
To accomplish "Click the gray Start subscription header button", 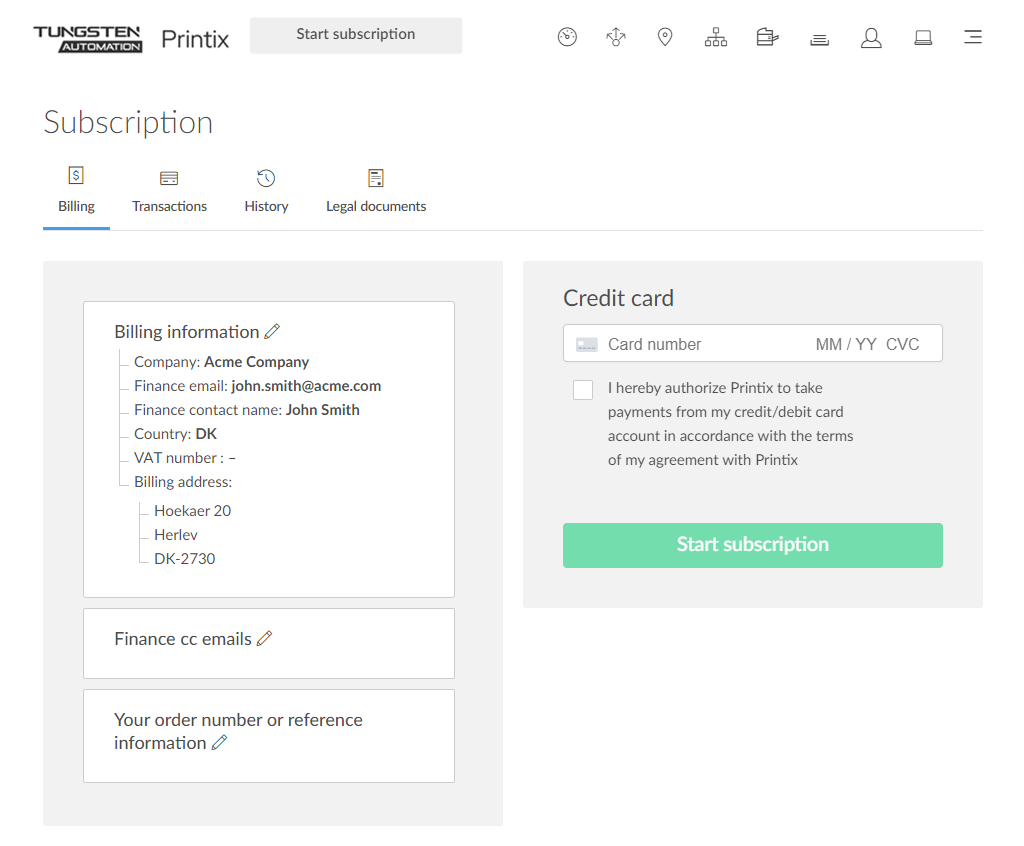I will click(x=356, y=35).
